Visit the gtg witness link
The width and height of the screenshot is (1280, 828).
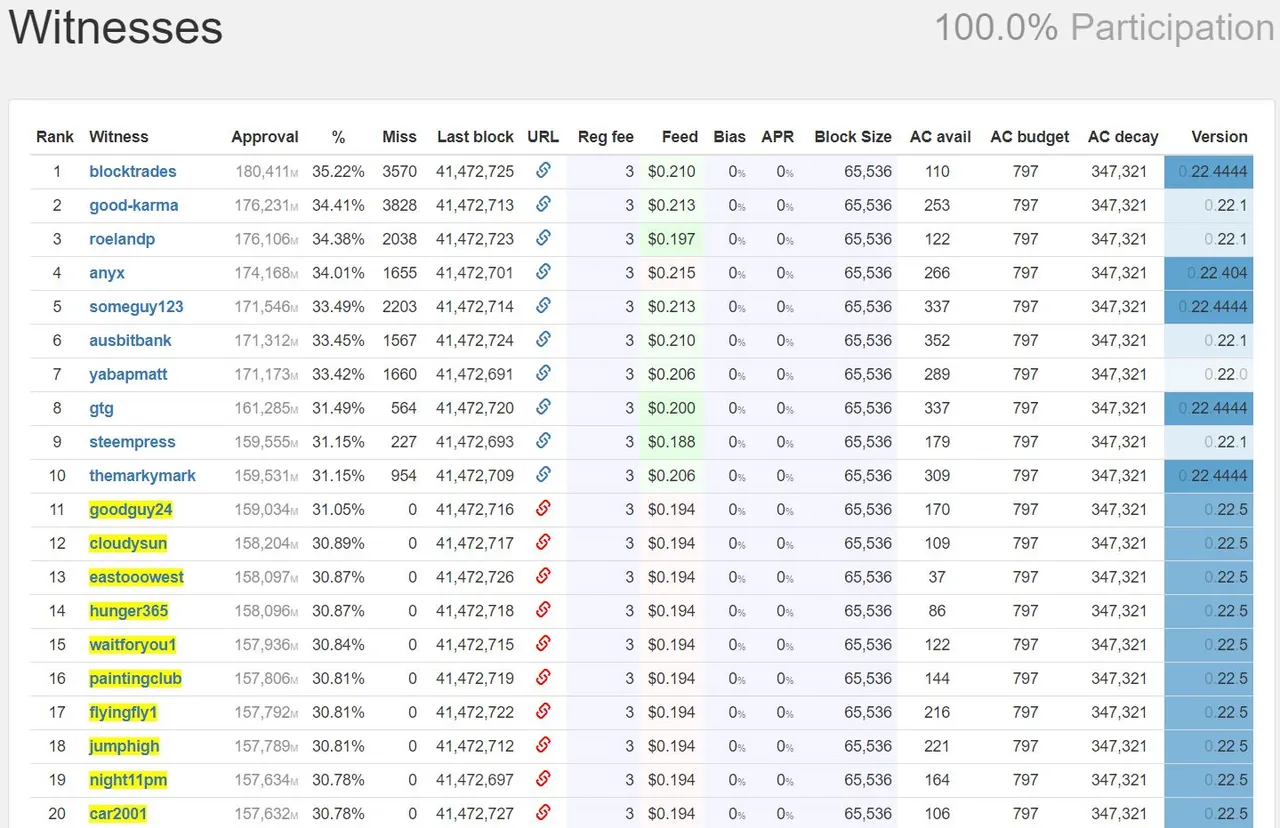pyautogui.click(x=101, y=408)
